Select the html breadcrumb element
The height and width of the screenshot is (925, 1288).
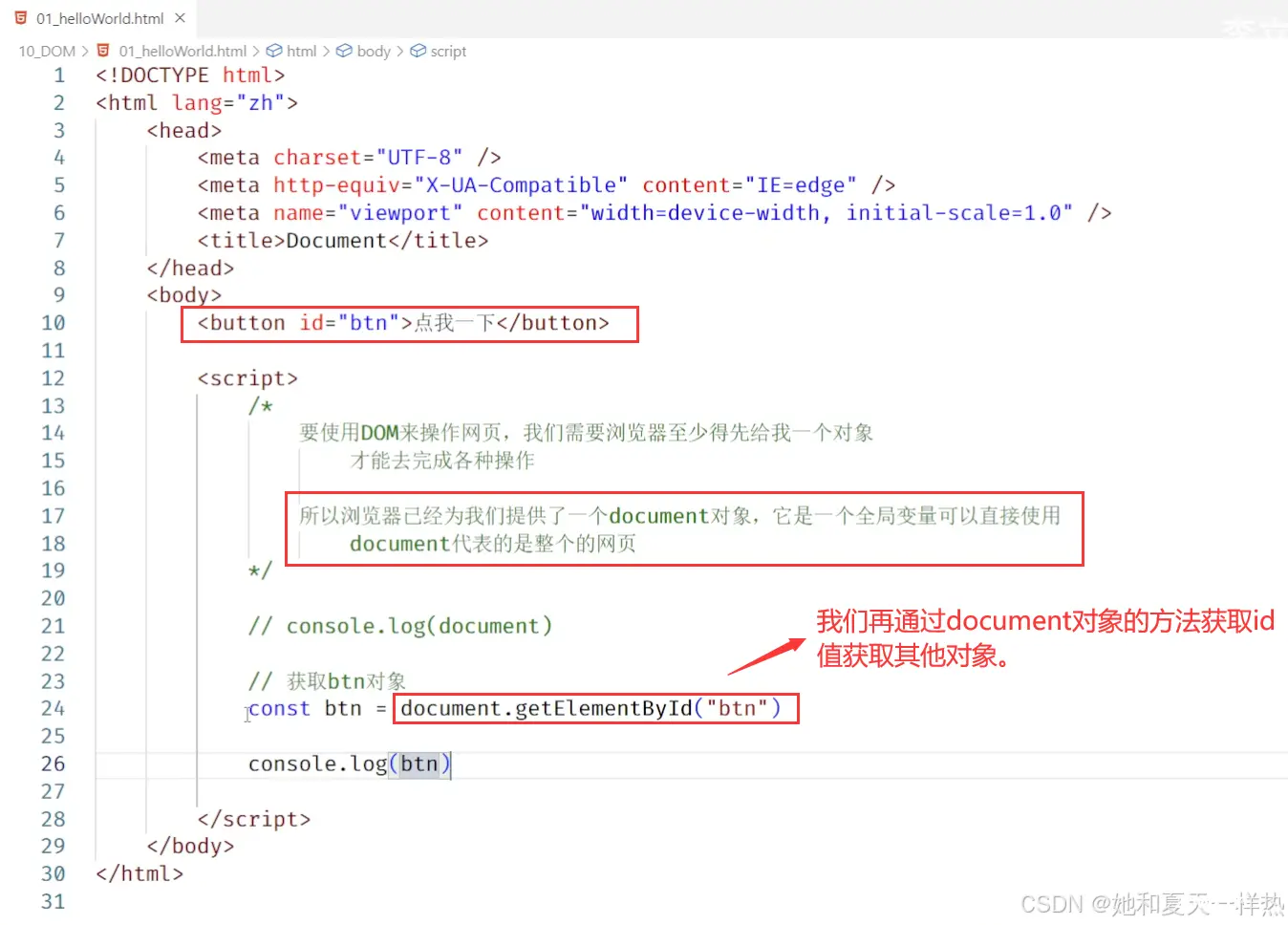(x=301, y=52)
